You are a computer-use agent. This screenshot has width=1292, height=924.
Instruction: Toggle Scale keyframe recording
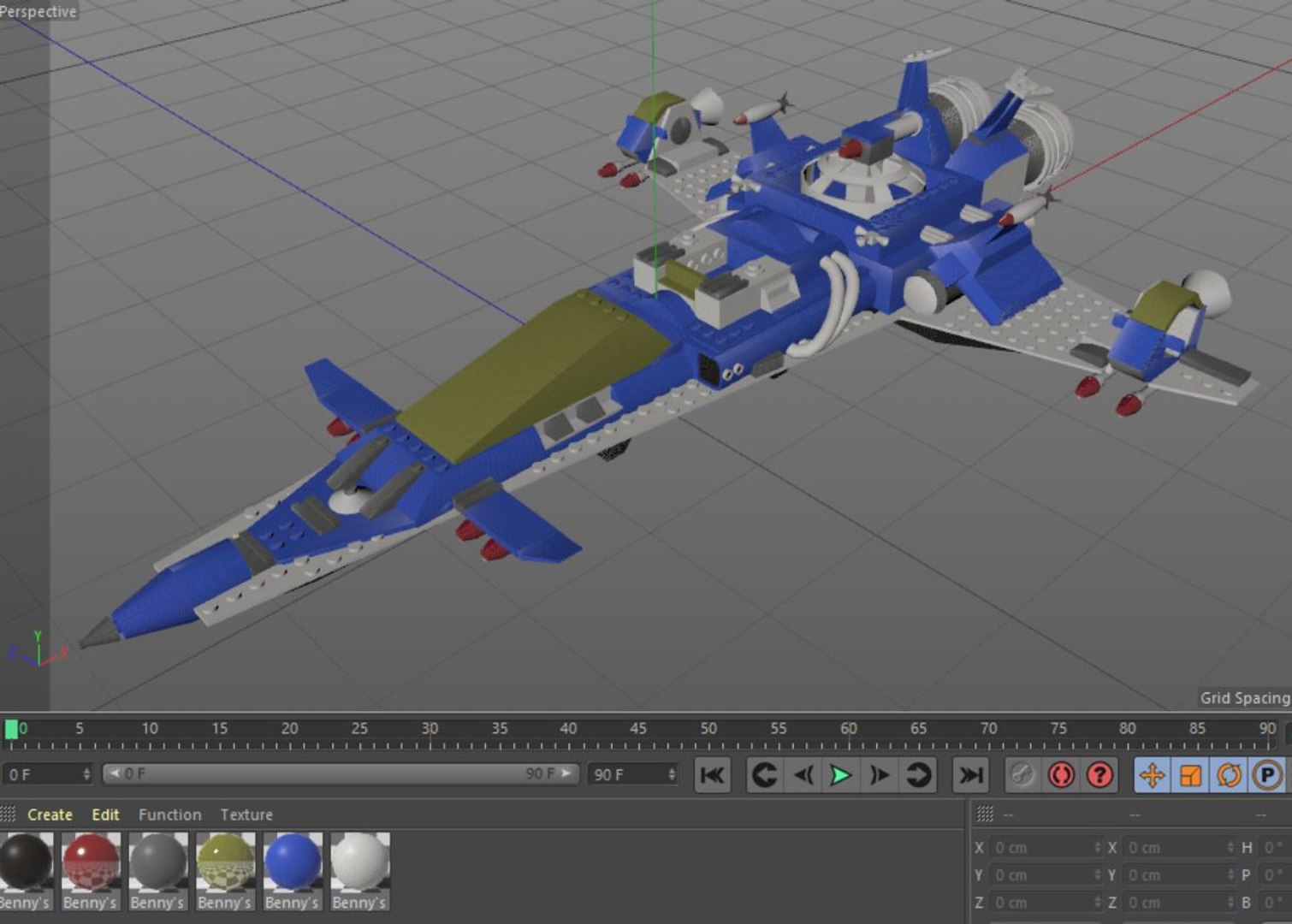click(1190, 775)
